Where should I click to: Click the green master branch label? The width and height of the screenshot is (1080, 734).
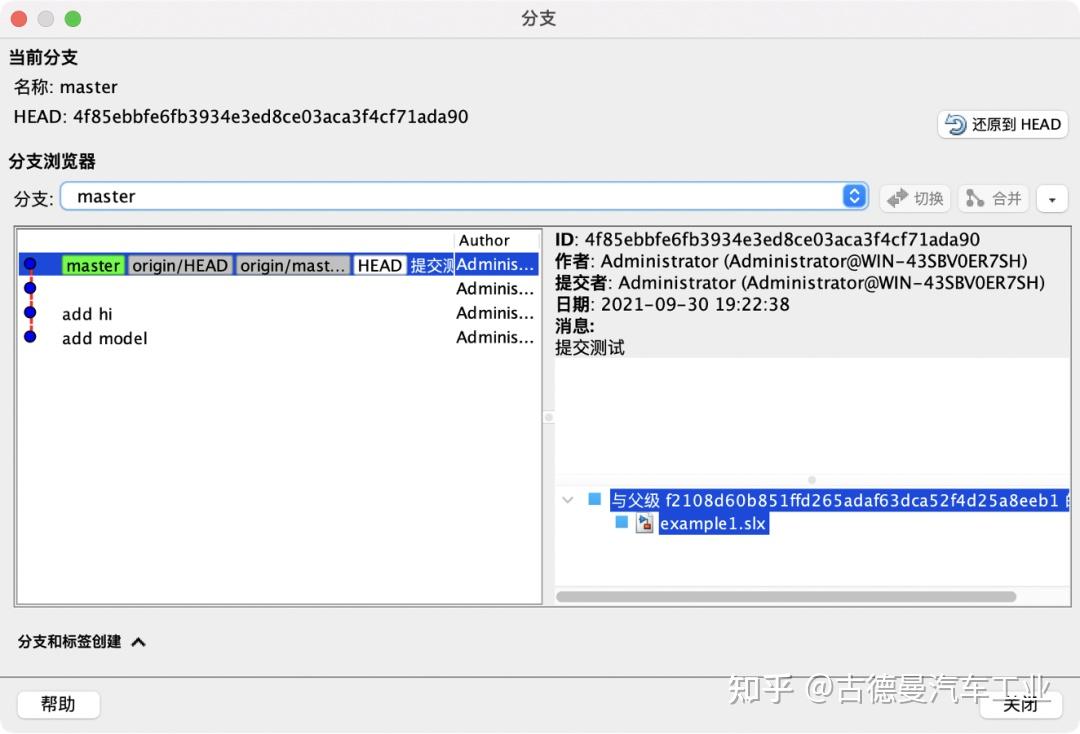pos(92,265)
